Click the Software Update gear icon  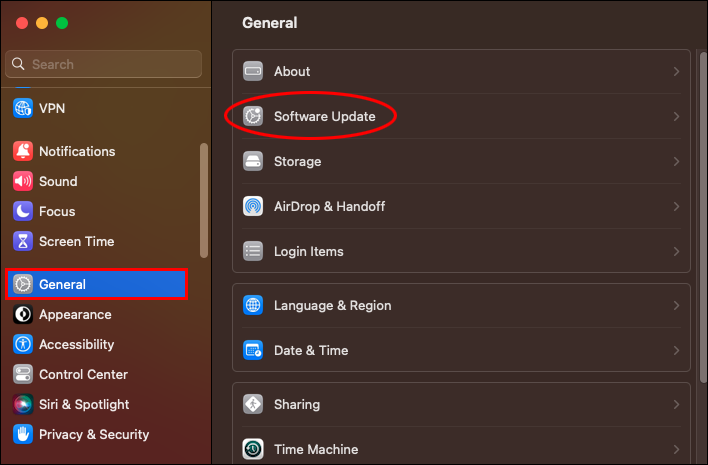pos(254,116)
